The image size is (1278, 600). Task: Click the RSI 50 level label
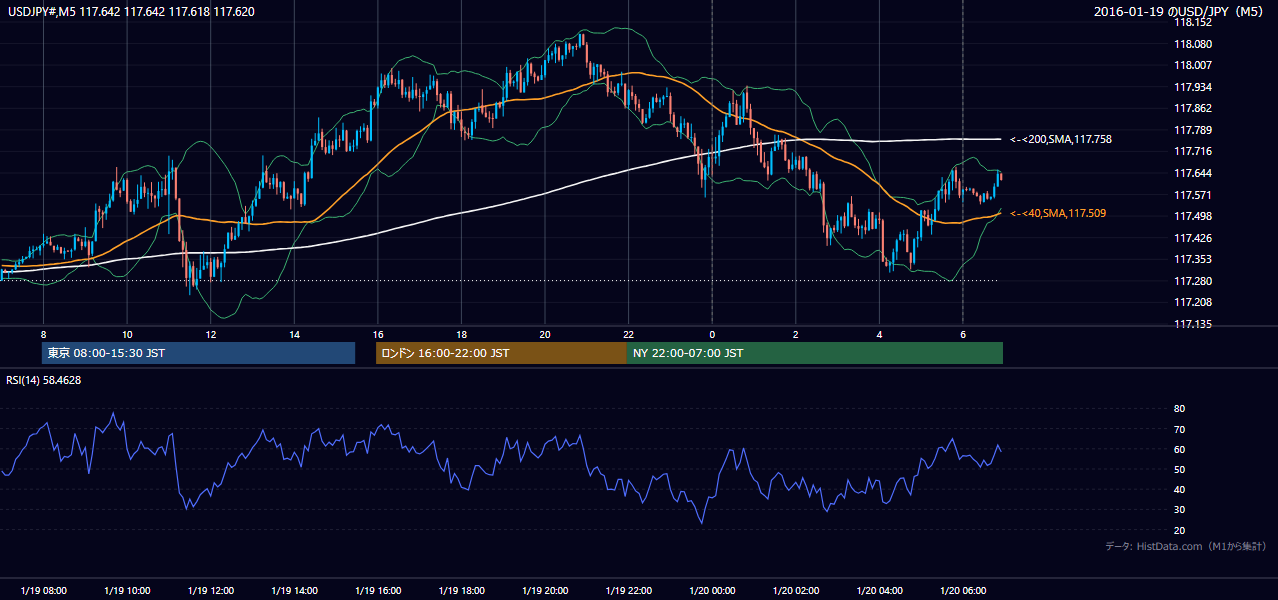1179,470
